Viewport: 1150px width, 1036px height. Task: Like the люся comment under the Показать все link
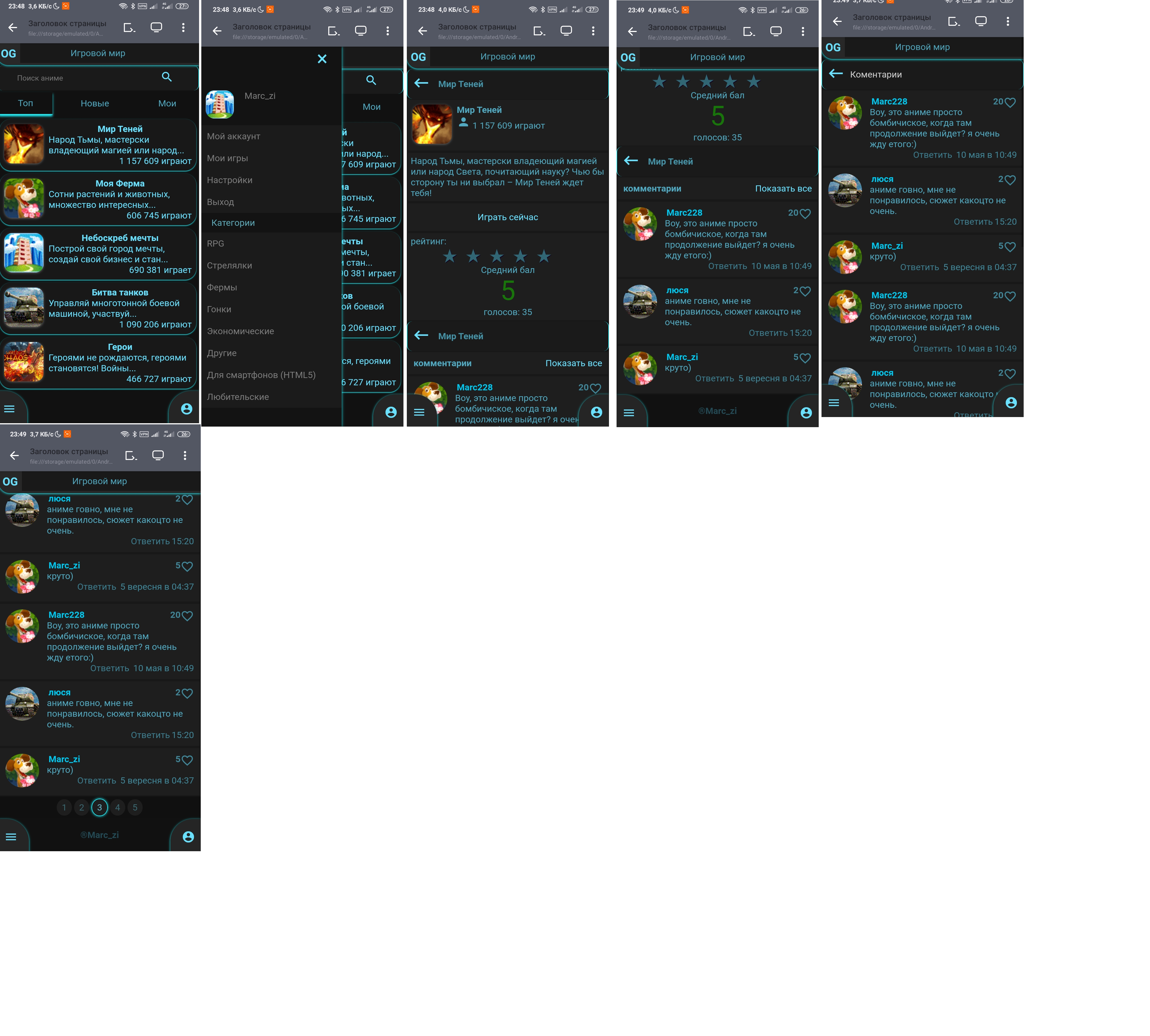click(805, 292)
